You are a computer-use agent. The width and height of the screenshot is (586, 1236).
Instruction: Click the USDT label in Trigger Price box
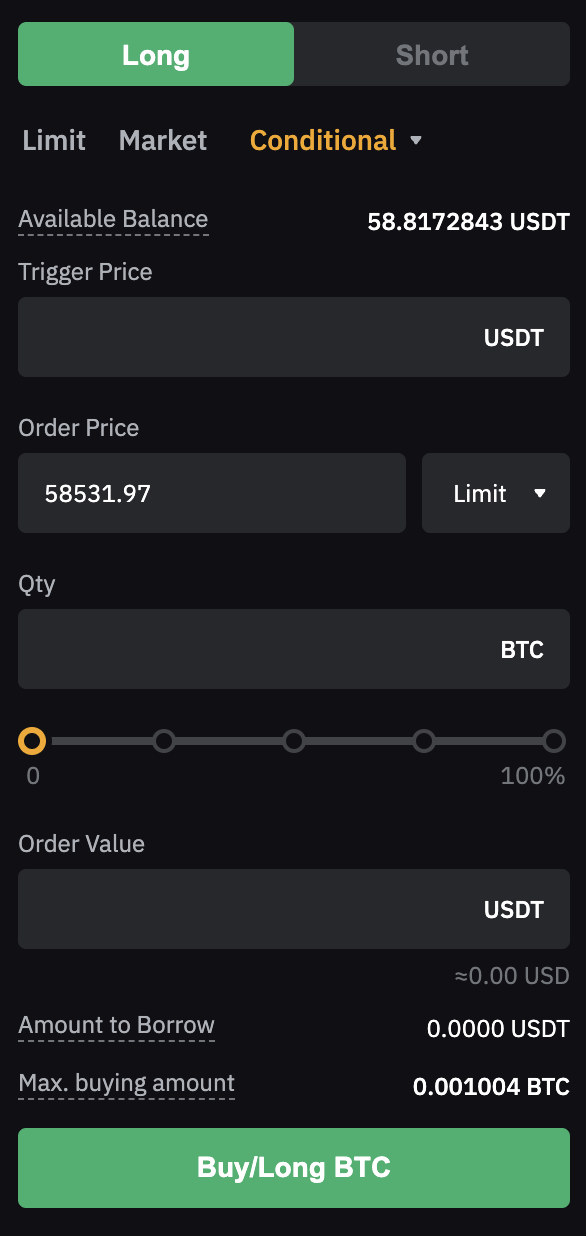point(514,337)
